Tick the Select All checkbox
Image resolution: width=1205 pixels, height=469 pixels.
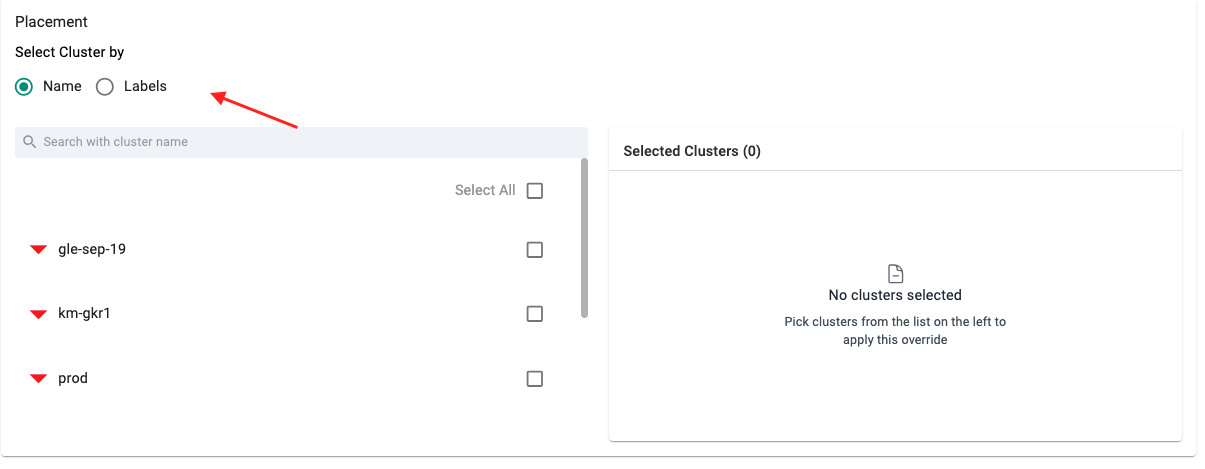[x=535, y=191]
